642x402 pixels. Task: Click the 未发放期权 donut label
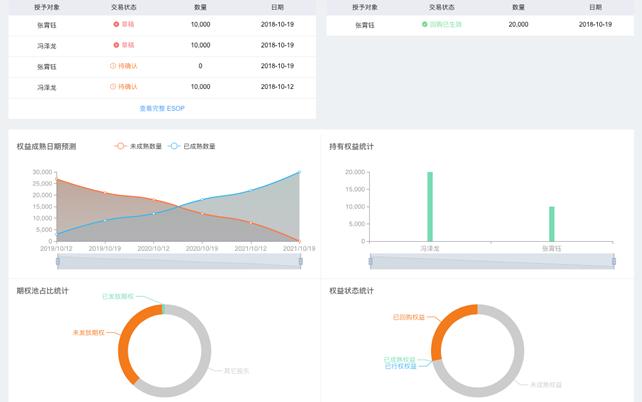(88, 332)
